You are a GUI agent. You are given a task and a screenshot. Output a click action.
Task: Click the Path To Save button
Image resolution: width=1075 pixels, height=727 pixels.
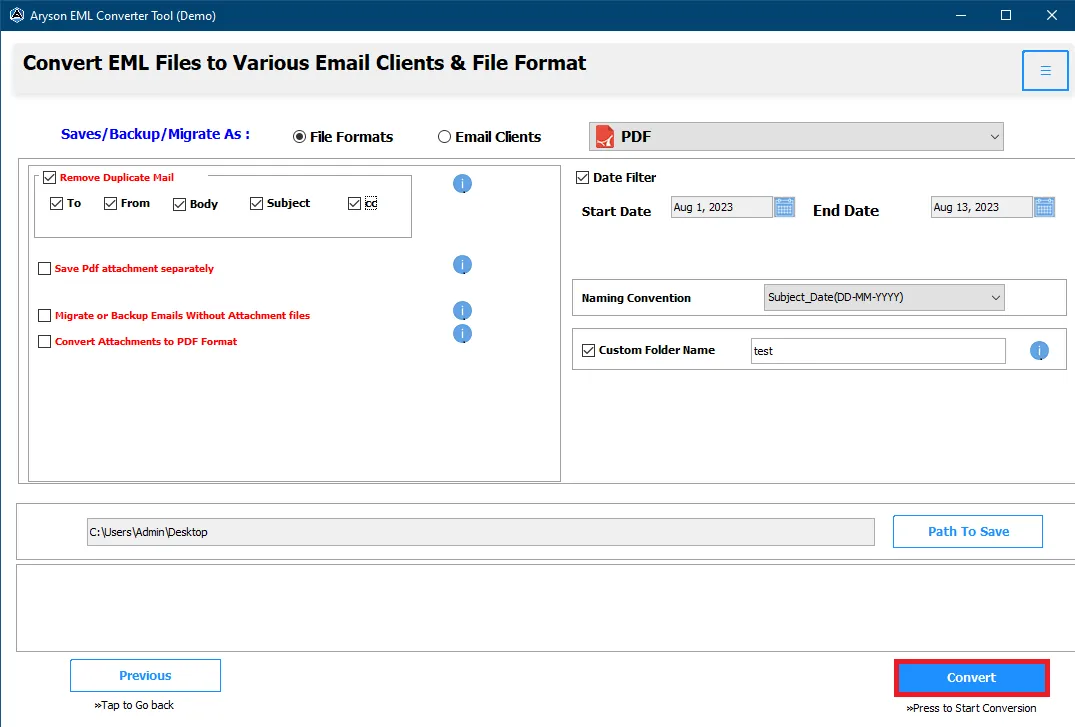(x=967, y=532)
